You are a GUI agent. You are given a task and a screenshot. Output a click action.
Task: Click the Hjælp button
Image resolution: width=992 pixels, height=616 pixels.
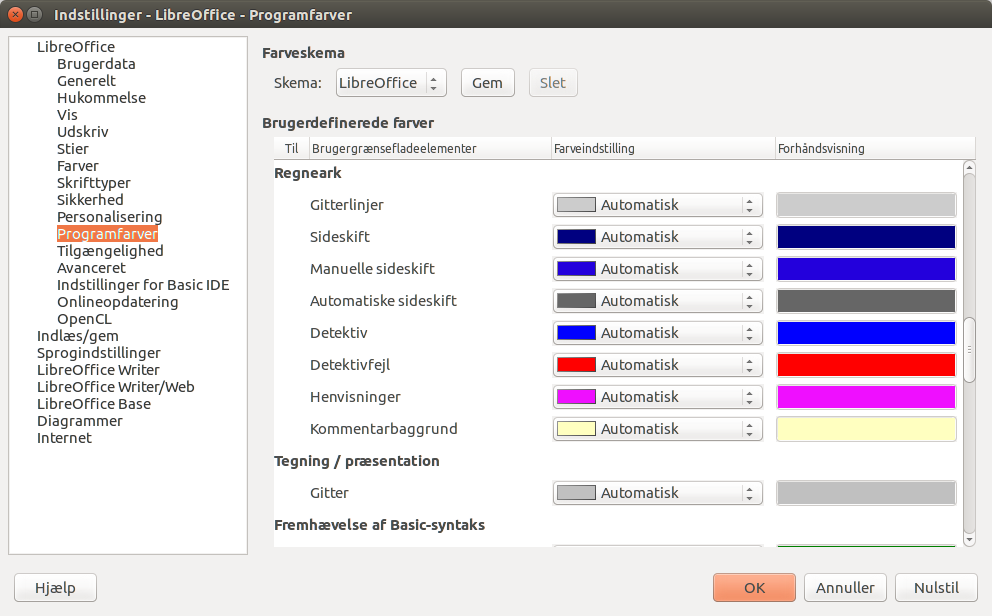[55, 588]
